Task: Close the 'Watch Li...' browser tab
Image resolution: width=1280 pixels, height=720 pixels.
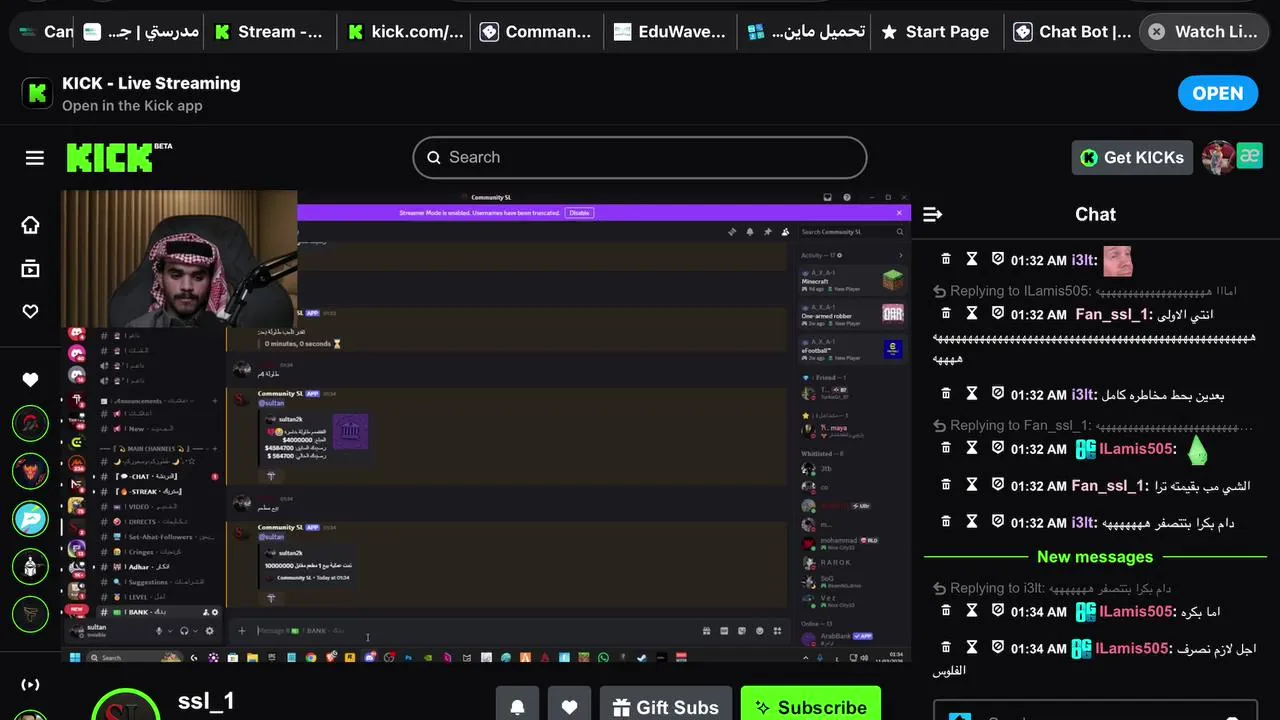Action: coord(1156,32)
